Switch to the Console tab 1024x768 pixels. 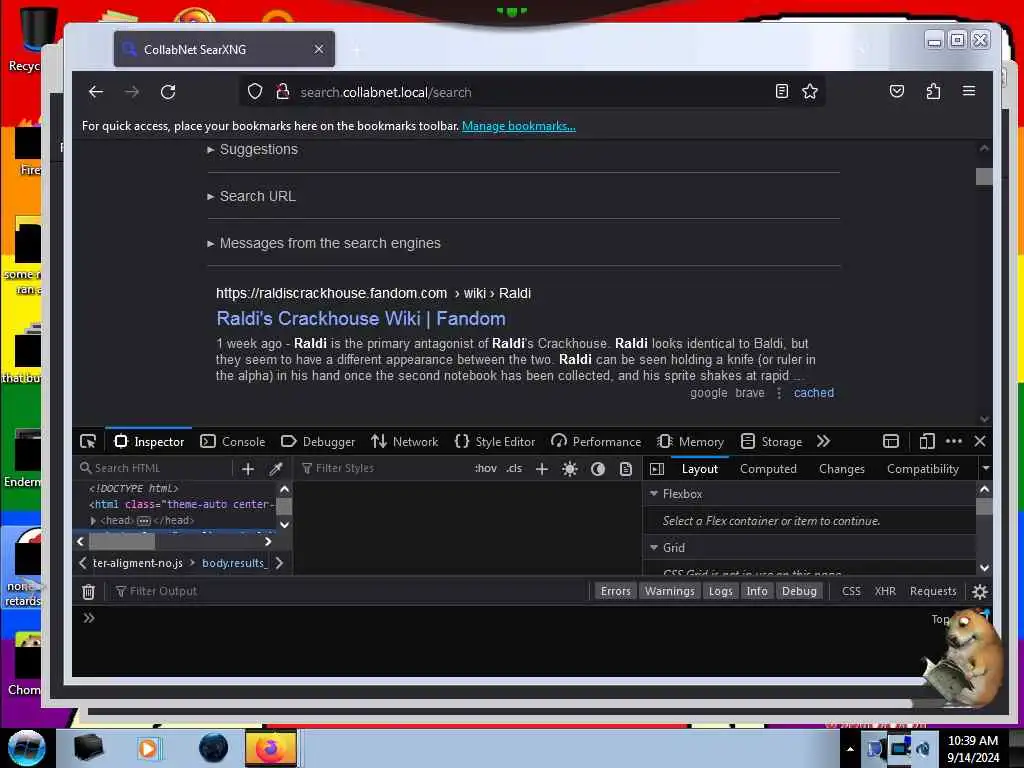click(232, 441)
